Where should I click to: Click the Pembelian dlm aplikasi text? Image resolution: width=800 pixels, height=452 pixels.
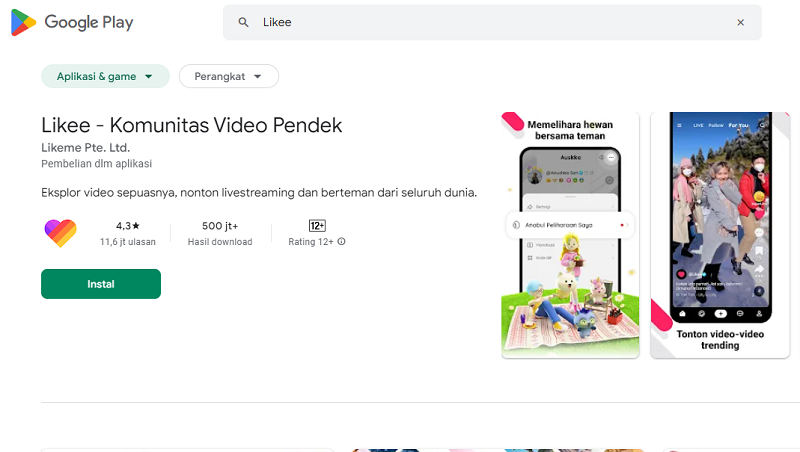click(x=96, y=164)
